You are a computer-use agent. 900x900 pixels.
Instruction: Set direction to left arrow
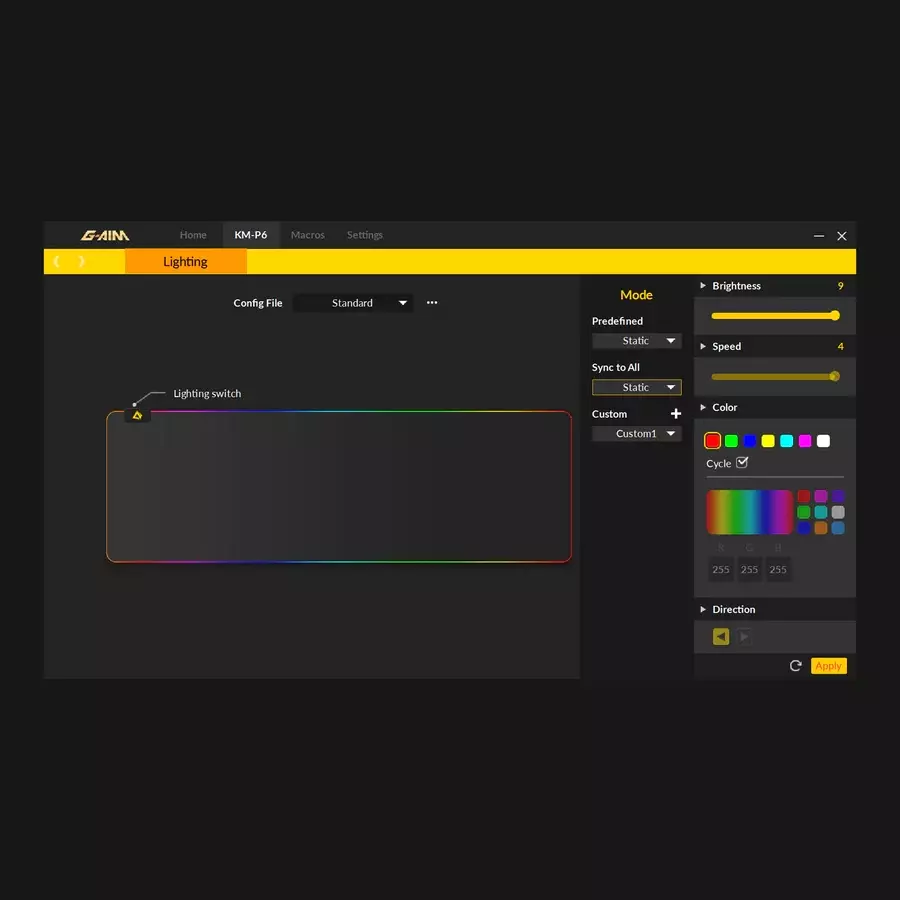tap(721, 637)
